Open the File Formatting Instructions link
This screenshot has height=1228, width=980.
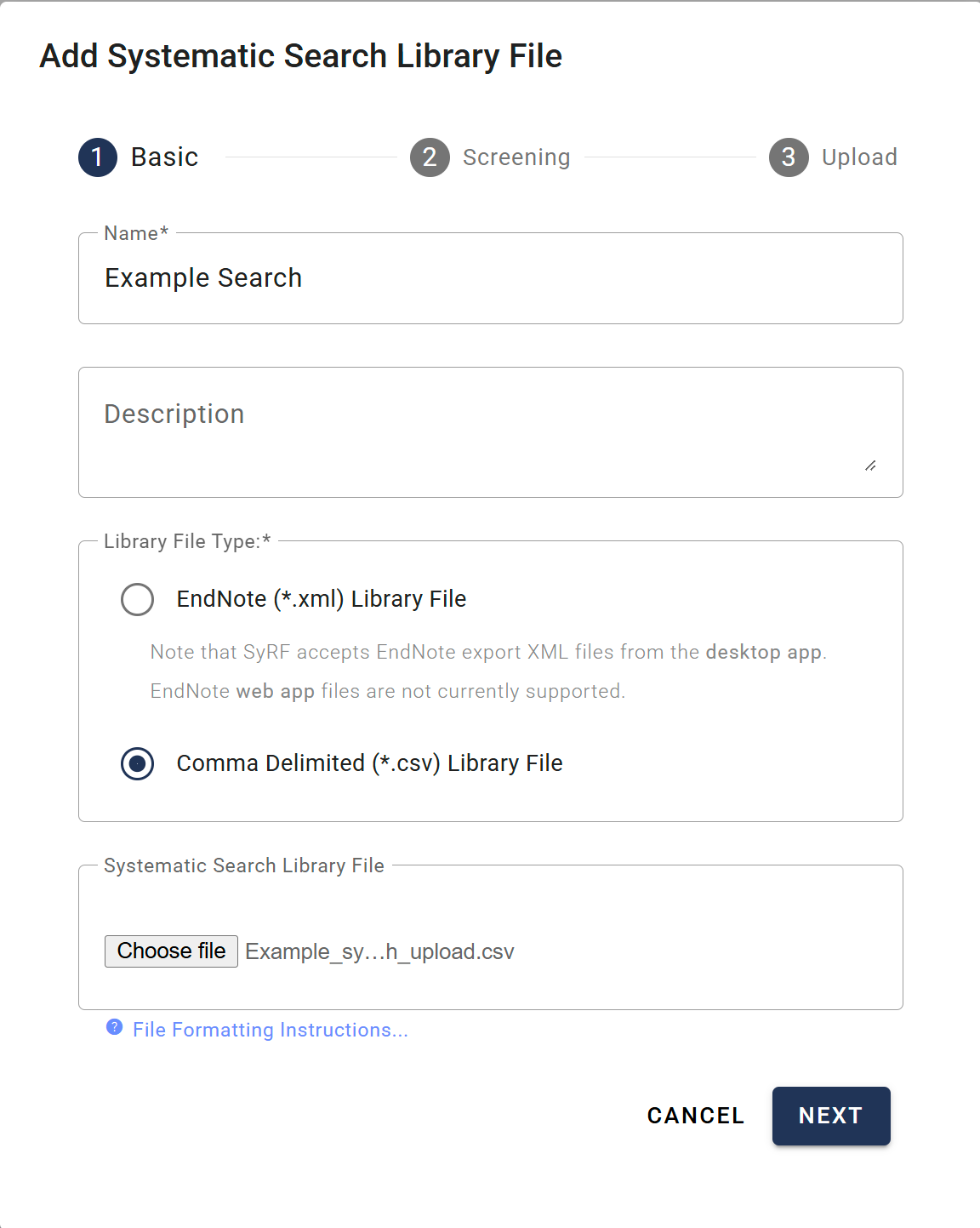click(269, 1030)
